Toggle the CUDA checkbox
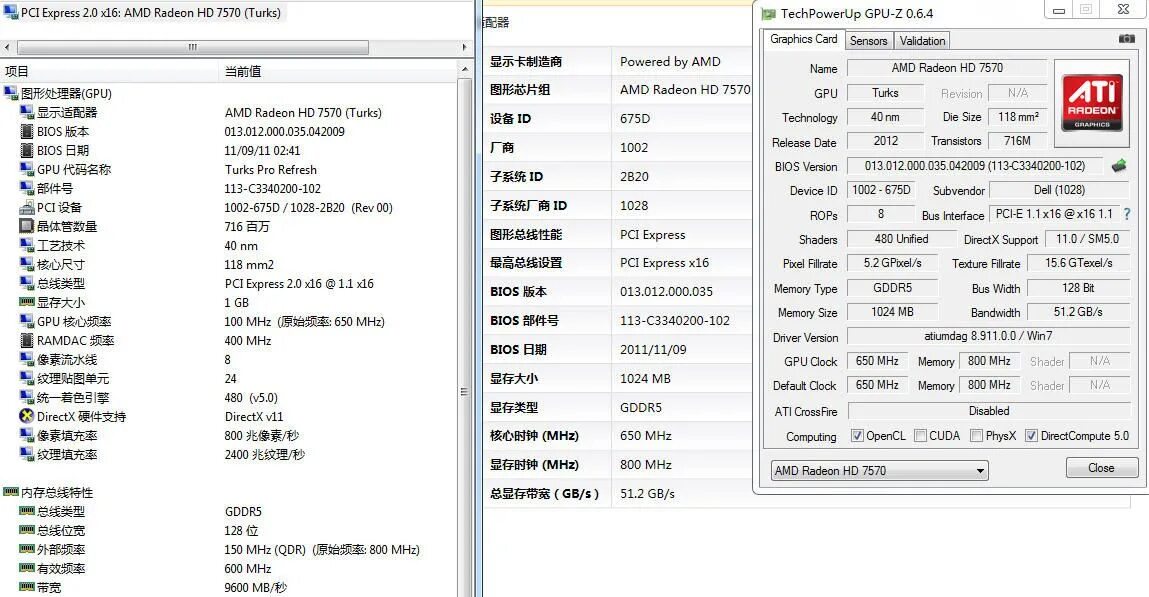 coord(920,436)
